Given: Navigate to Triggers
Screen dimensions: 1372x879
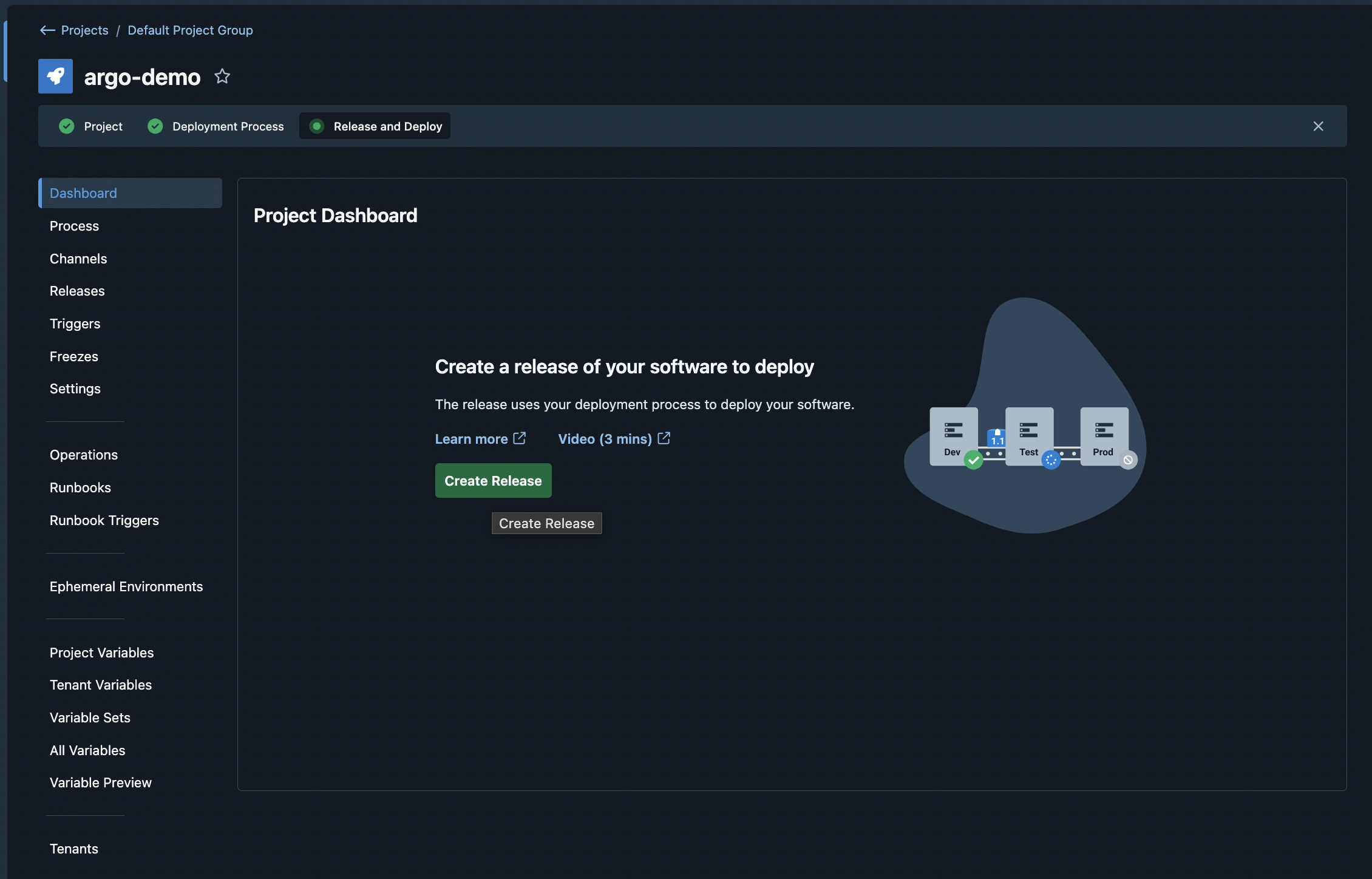Looking at the screenshot, I should [75, 324].
